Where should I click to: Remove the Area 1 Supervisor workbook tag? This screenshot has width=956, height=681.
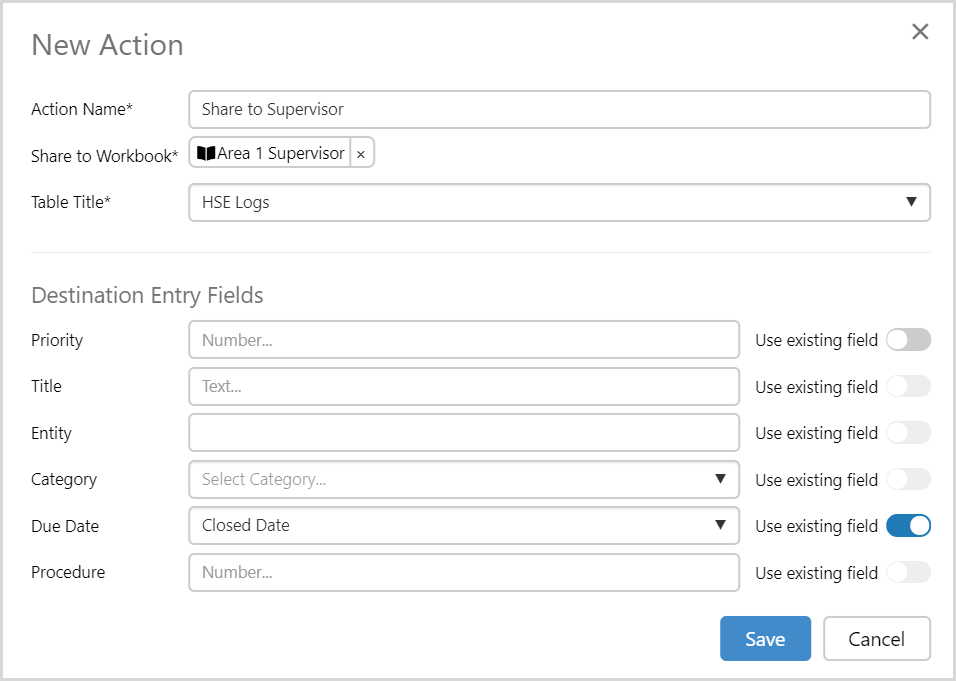point(361,154)
